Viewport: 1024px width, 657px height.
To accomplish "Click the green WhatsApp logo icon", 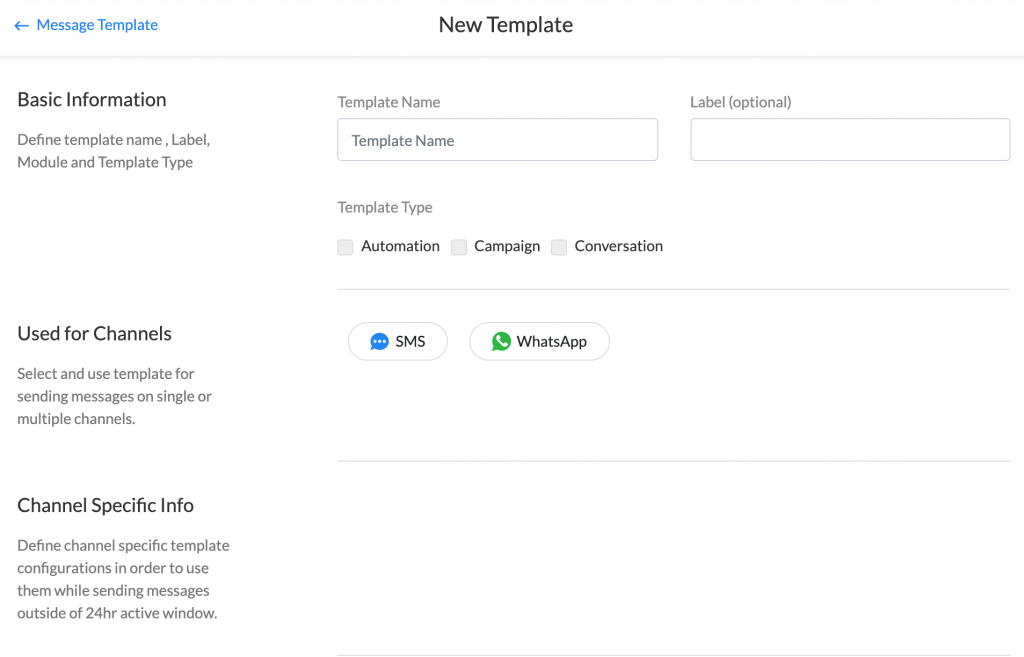I will 501,342.
